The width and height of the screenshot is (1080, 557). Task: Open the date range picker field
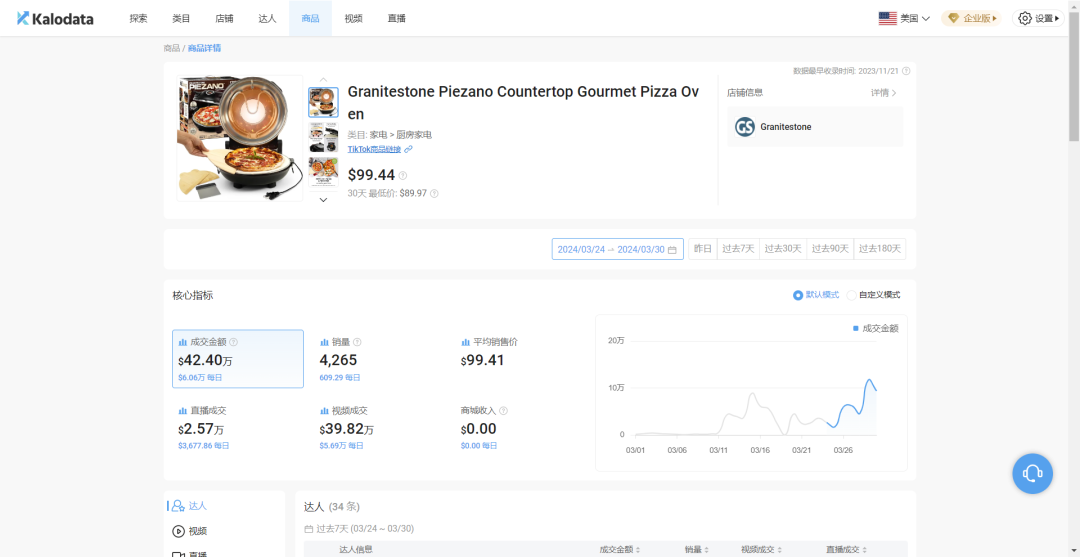(x=618, y=249)
